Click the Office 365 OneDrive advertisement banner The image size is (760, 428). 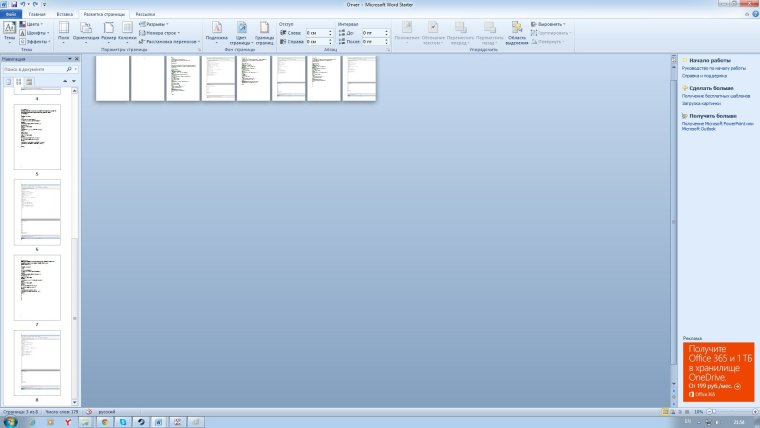(x=718, y=371)
